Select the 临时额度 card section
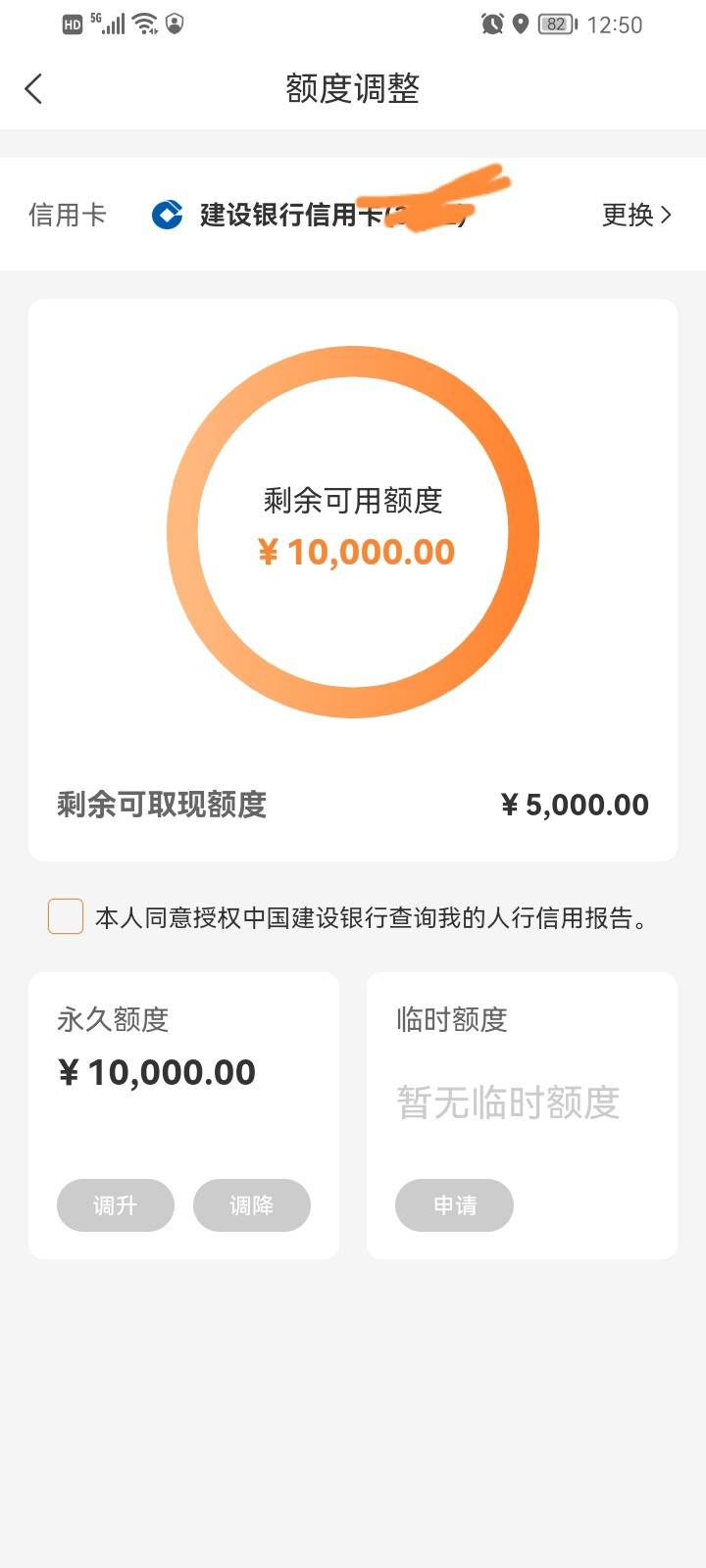Viewport: 706px width, 1568px height. click(522, 1115)
